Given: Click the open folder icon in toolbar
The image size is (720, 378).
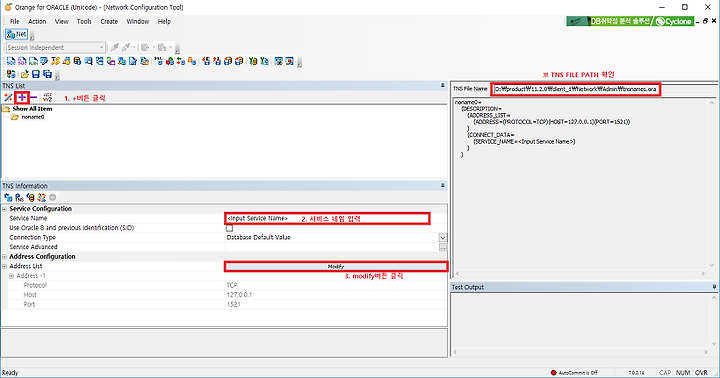Looking at the screenshot, I should pyautogui.click(x=25, y=74).
